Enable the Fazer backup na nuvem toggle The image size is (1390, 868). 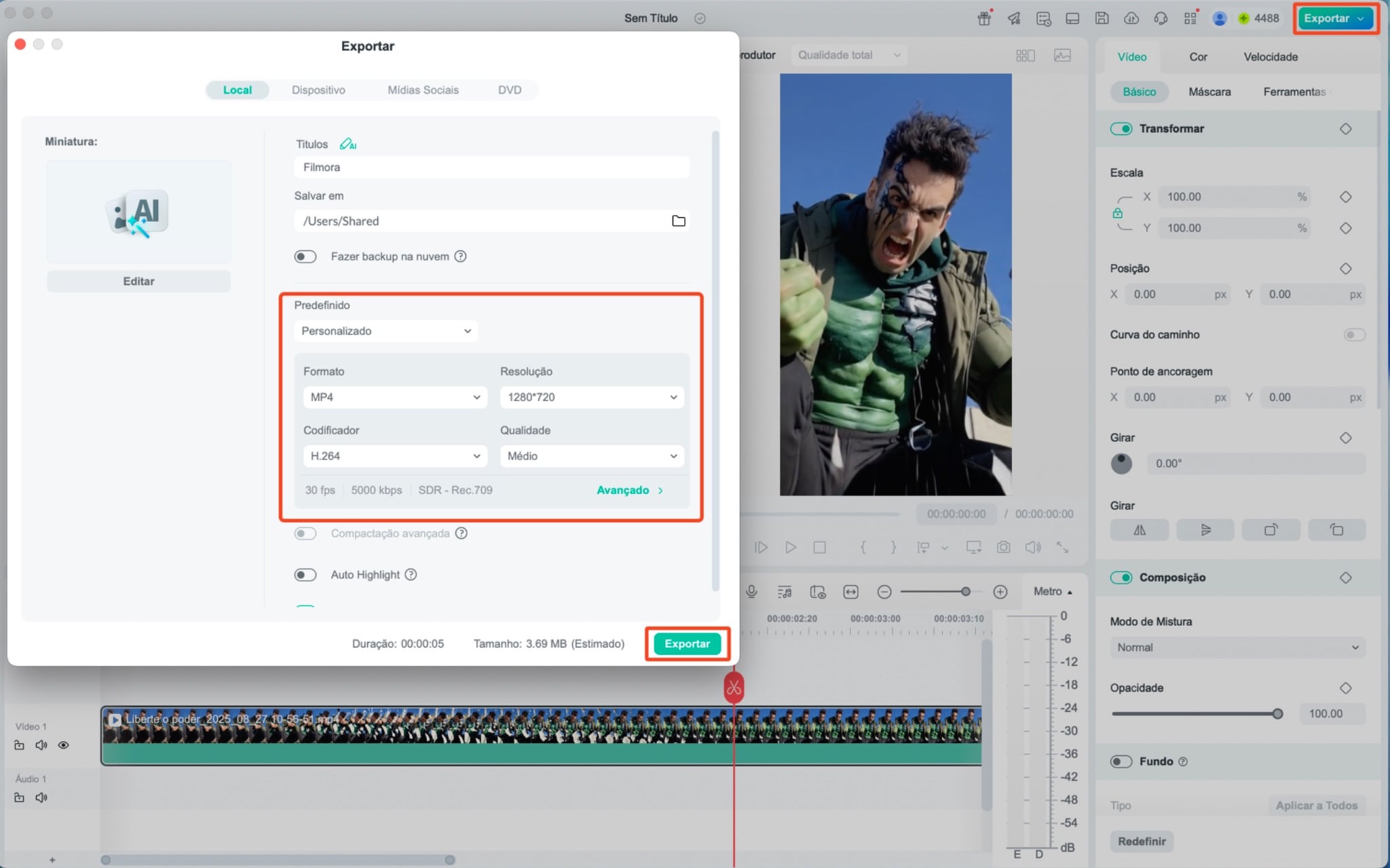pyautogui.click(x=305, y=257)
